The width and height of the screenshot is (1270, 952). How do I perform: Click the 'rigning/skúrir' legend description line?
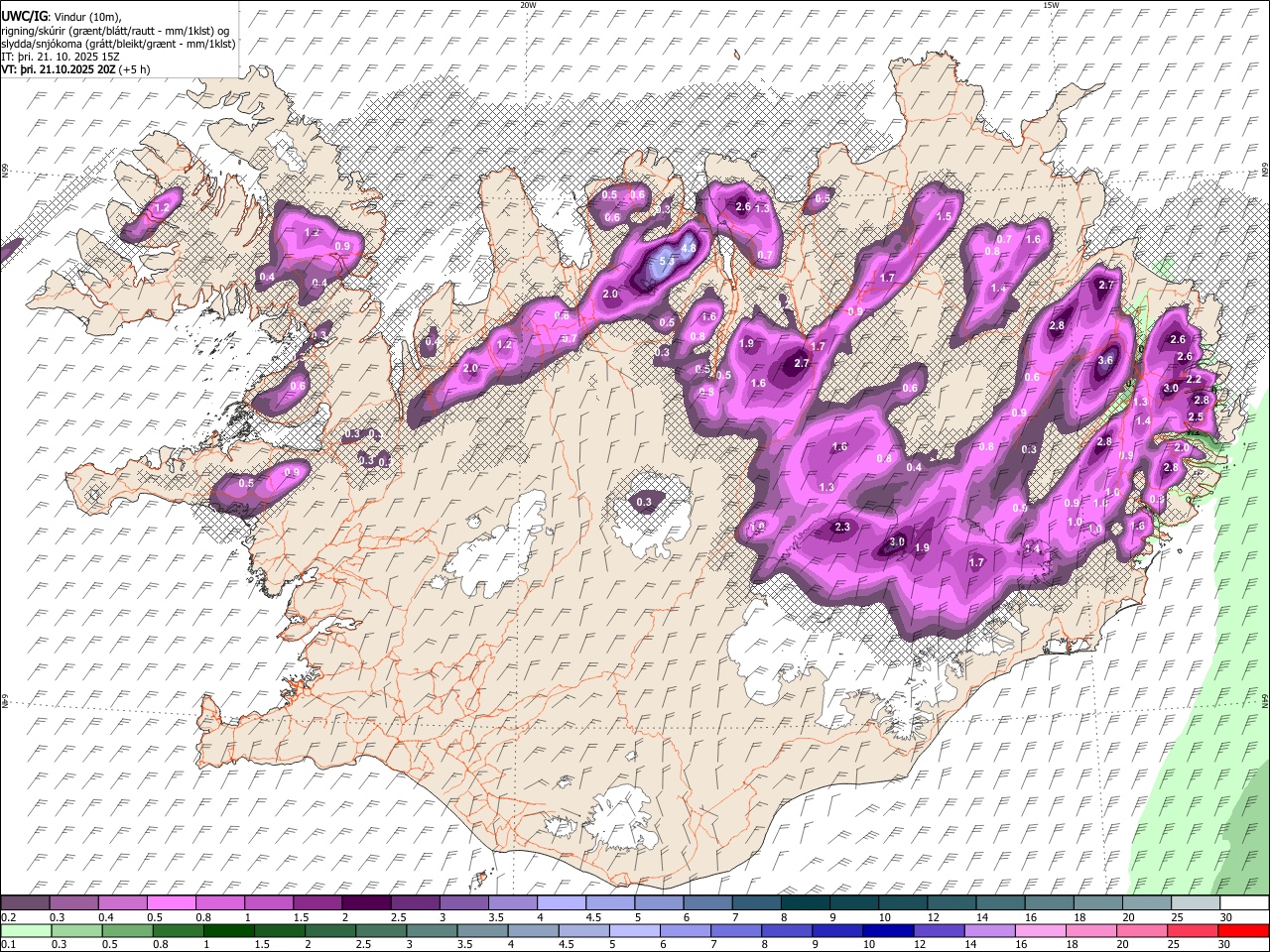click(x=116, y=30)
